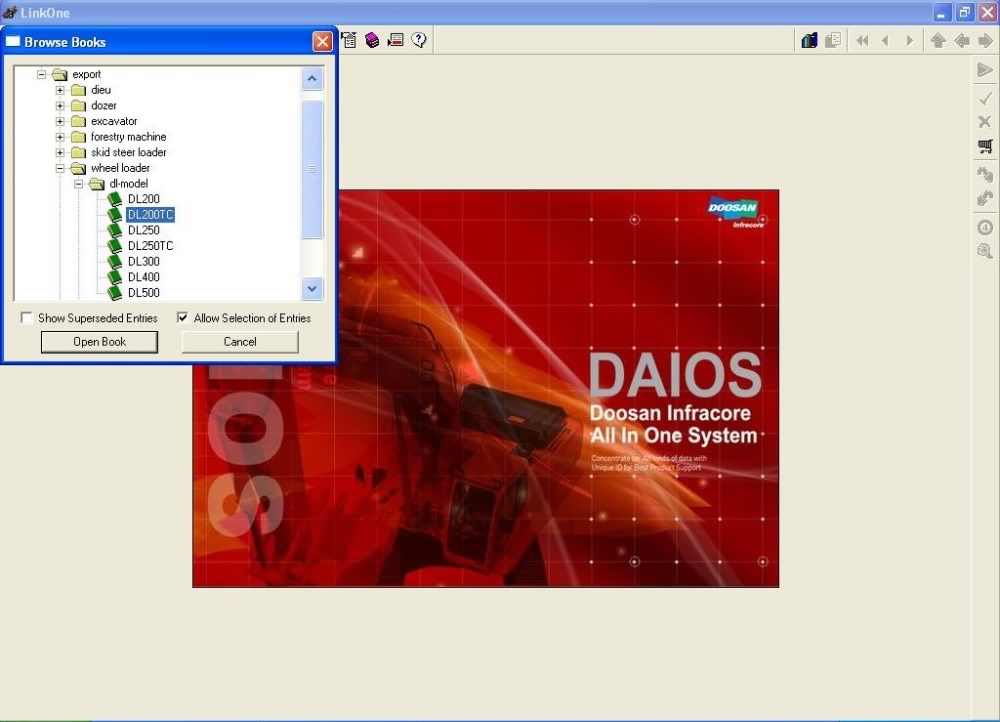Click the red notes page toolbar icon

tap(395, 40)
